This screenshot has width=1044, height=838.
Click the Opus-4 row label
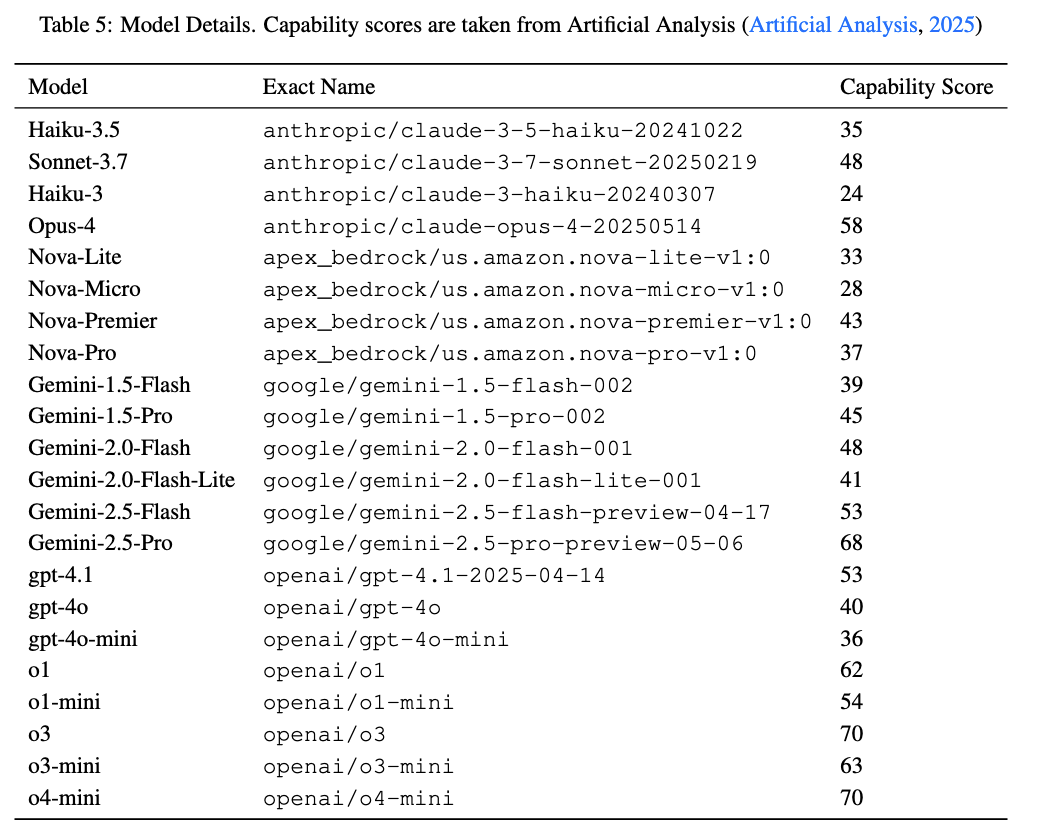tap(61, 226)
